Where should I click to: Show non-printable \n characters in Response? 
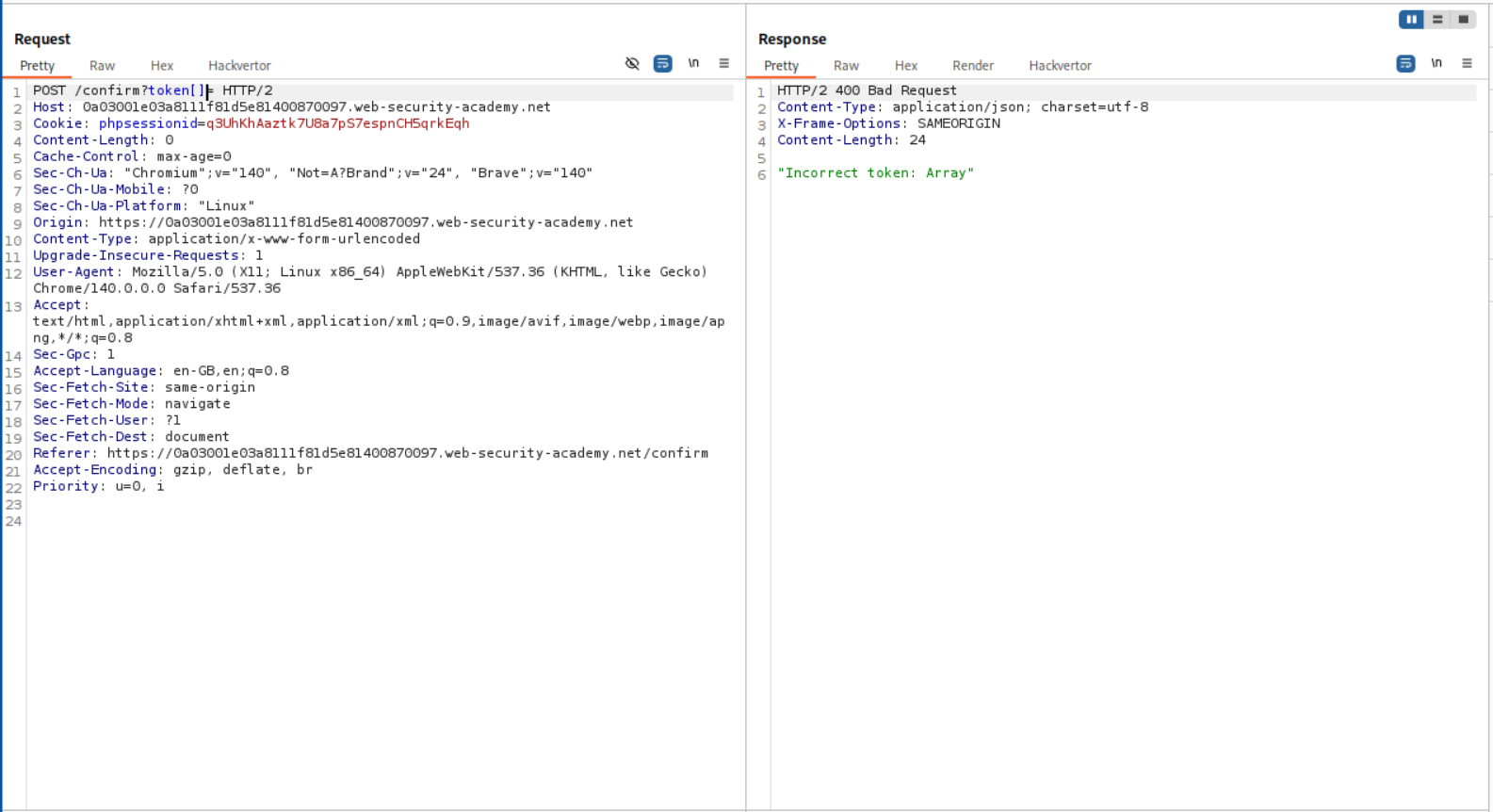point(1436,64)
